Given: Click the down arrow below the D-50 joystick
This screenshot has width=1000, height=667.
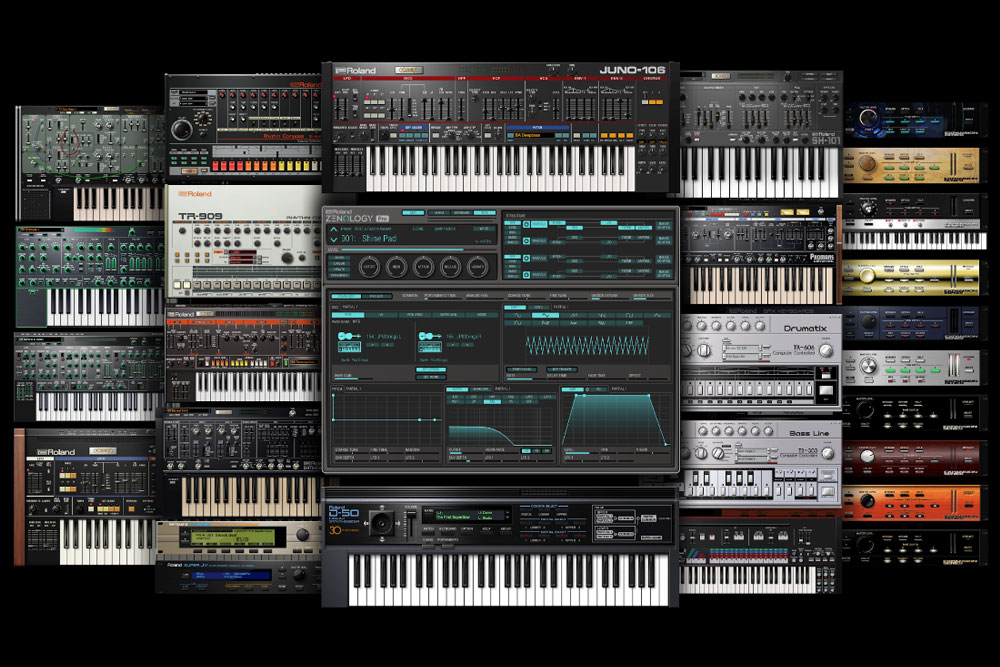Looking at the screenshot, I should 381,538.
